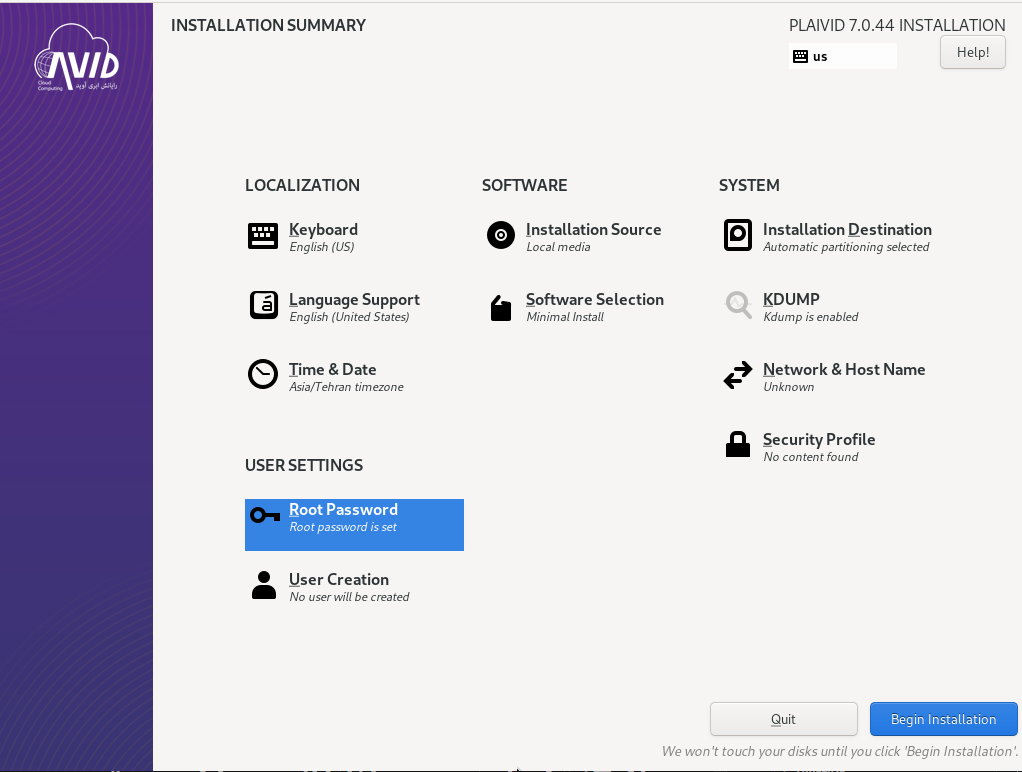
Task: Click the AVID cloud logo
Action: pos(77,58)
